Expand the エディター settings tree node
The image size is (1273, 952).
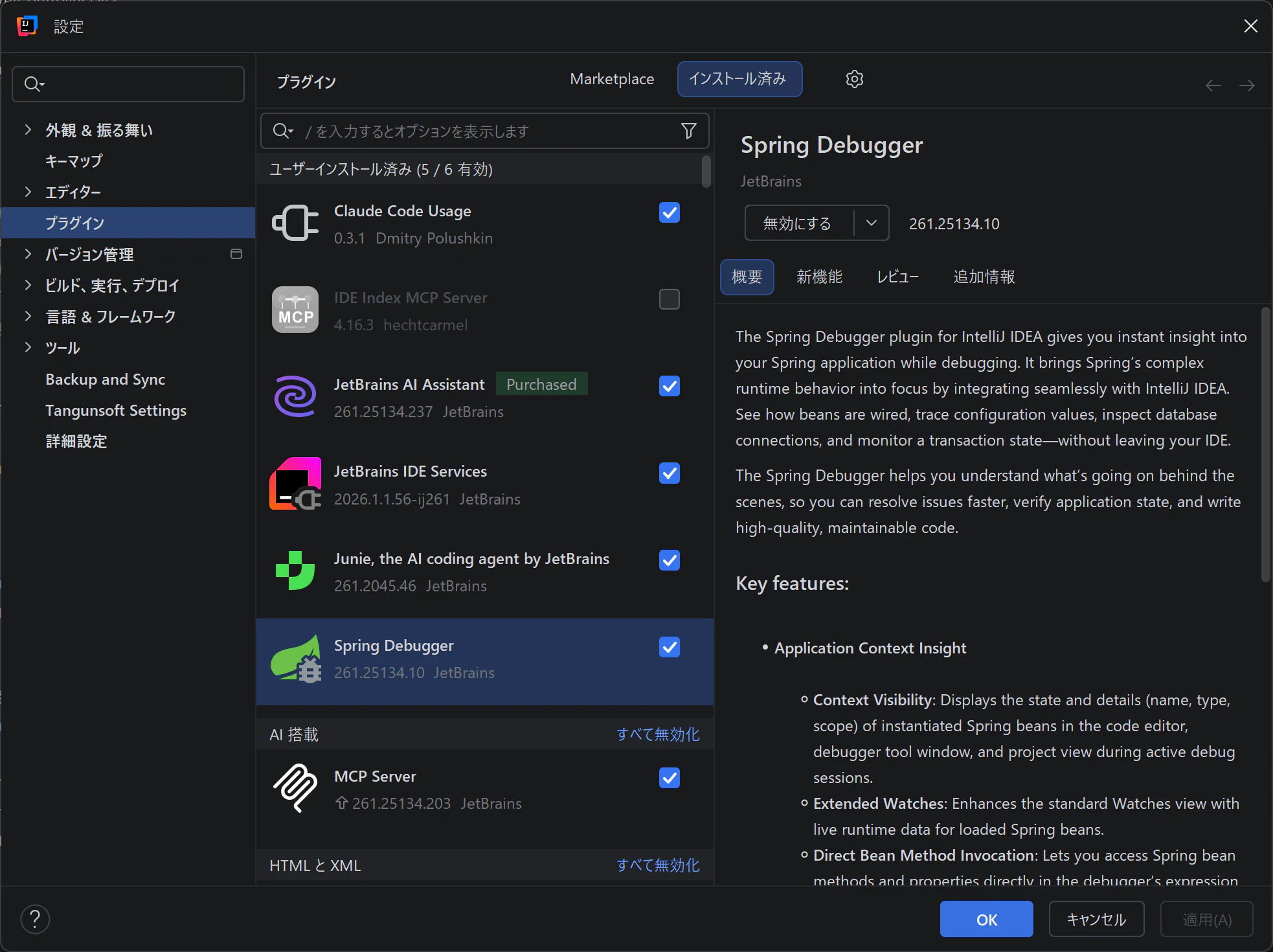coord(28,192)
